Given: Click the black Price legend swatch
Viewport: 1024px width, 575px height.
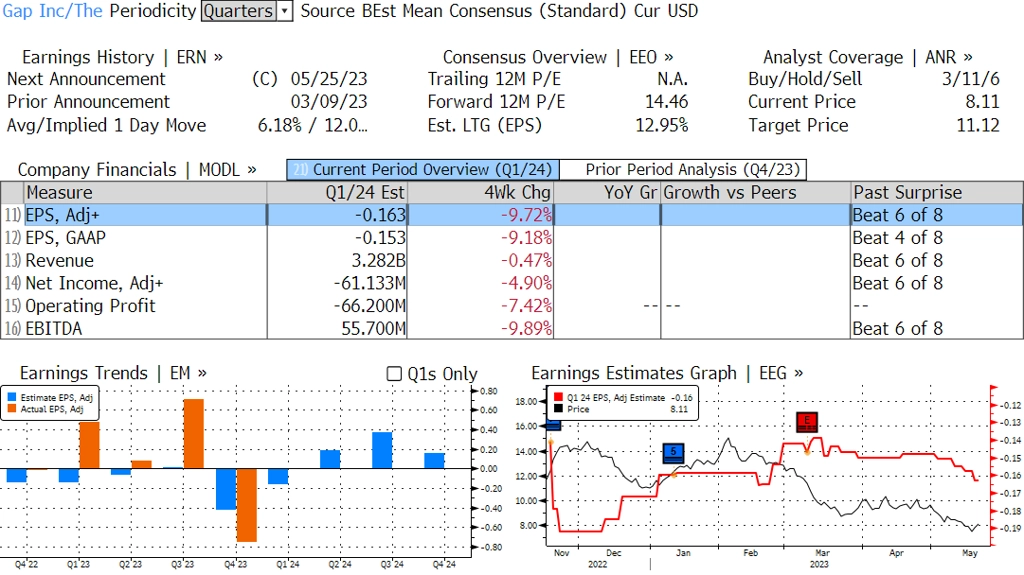Looking at the screenshot, I should [x=558, y=409].
